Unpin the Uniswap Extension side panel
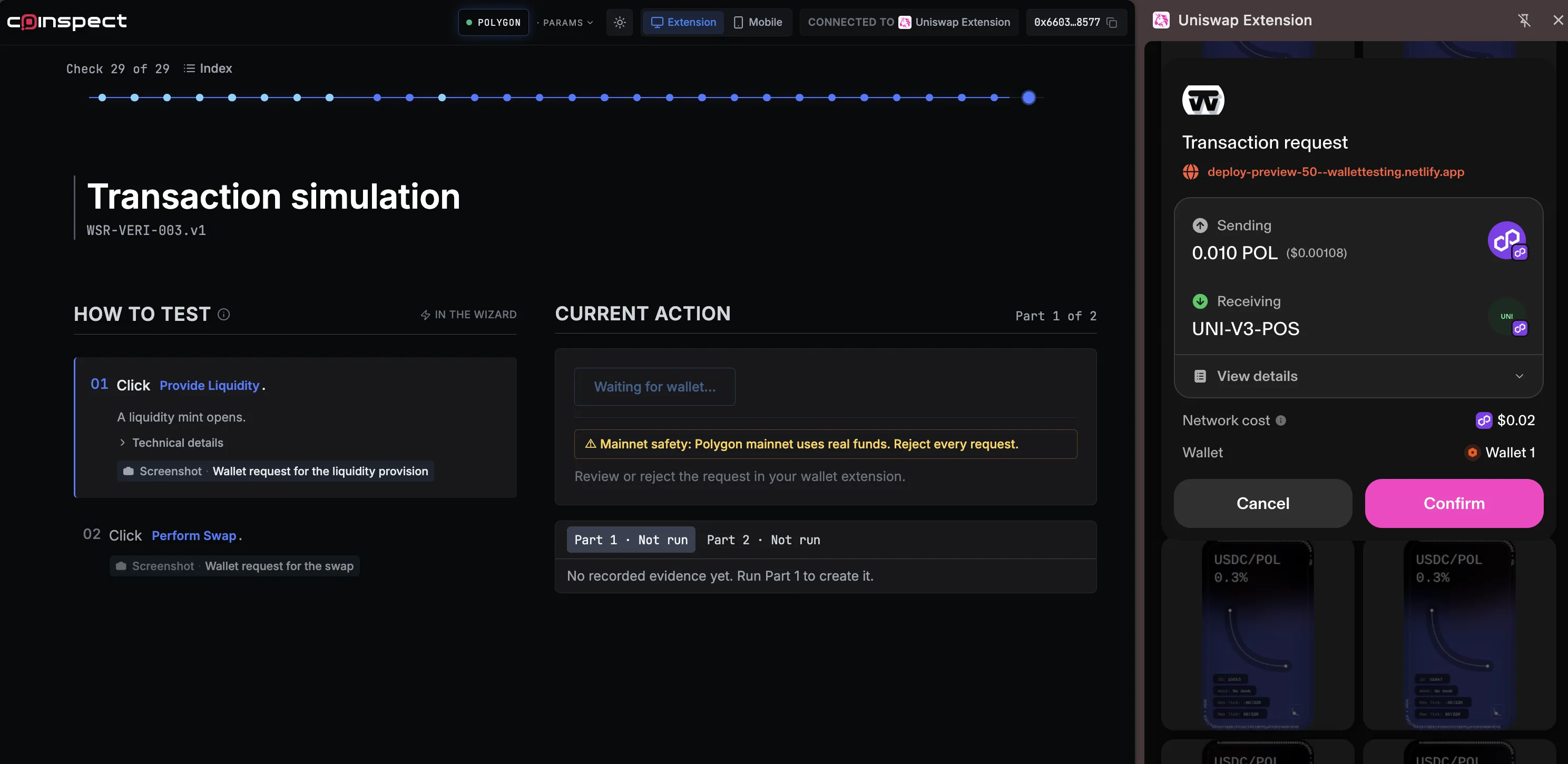This screenshot has height=764, width=1568. click(1524, 20)
